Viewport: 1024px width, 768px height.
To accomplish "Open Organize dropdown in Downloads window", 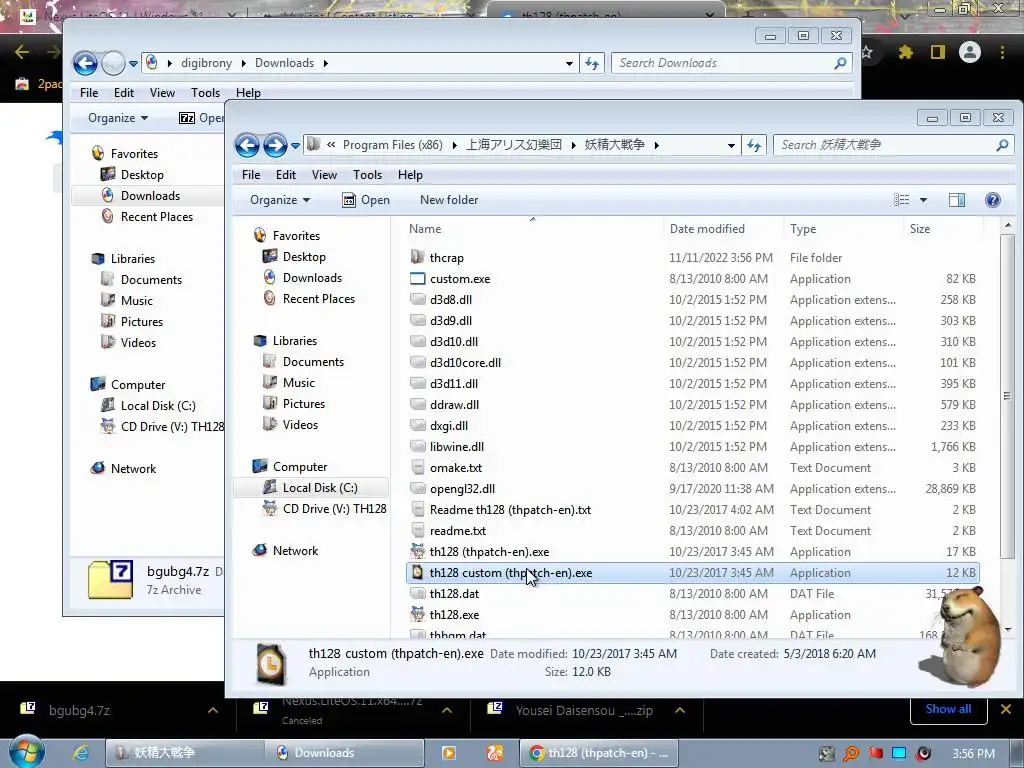I will (118, 118).
